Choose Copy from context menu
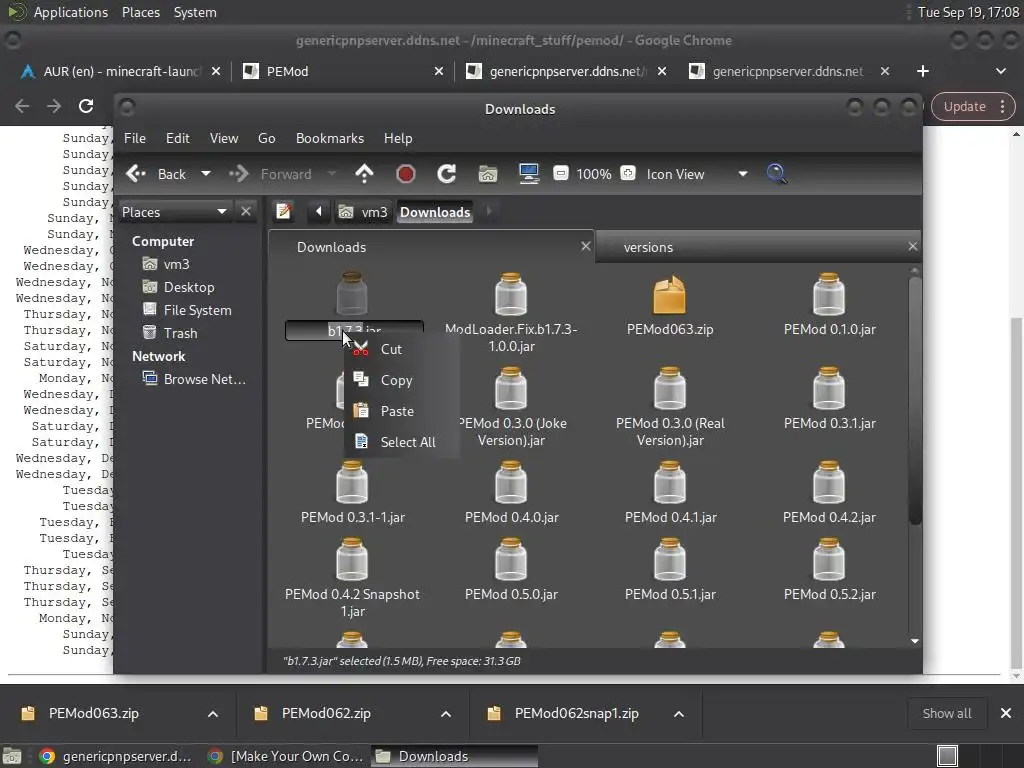 pyautogui.click(x=402, y=380)
